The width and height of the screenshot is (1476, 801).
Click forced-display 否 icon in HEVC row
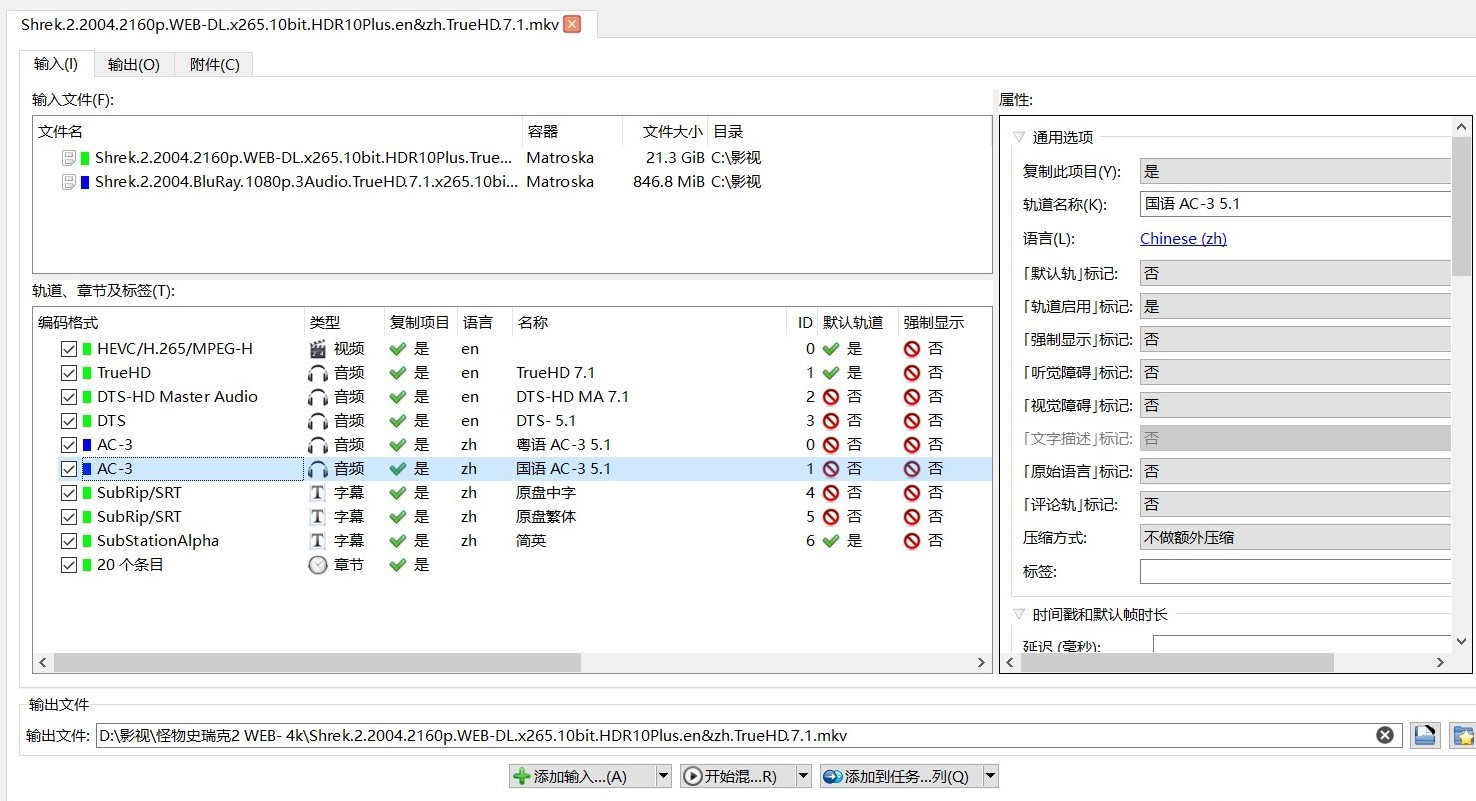pyautogui.click(x=912, y=349)
